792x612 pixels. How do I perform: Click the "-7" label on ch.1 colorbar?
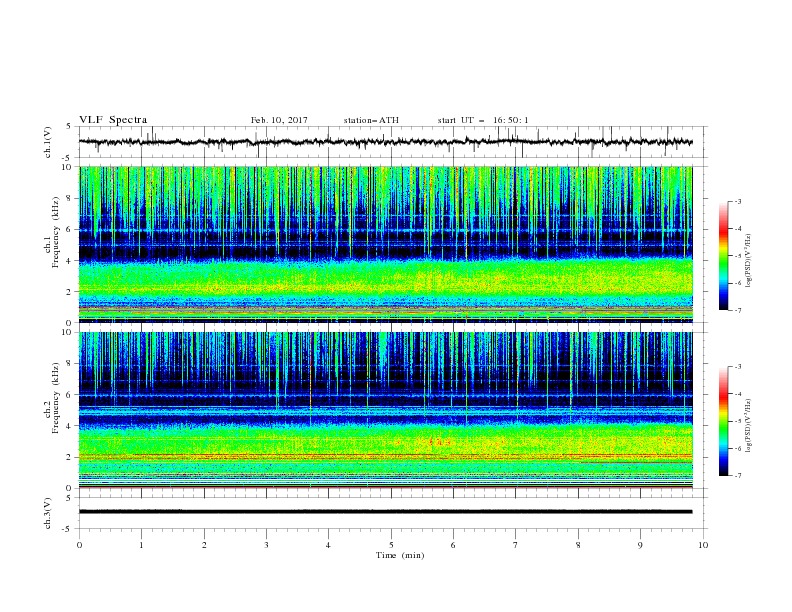click(737, 310)
